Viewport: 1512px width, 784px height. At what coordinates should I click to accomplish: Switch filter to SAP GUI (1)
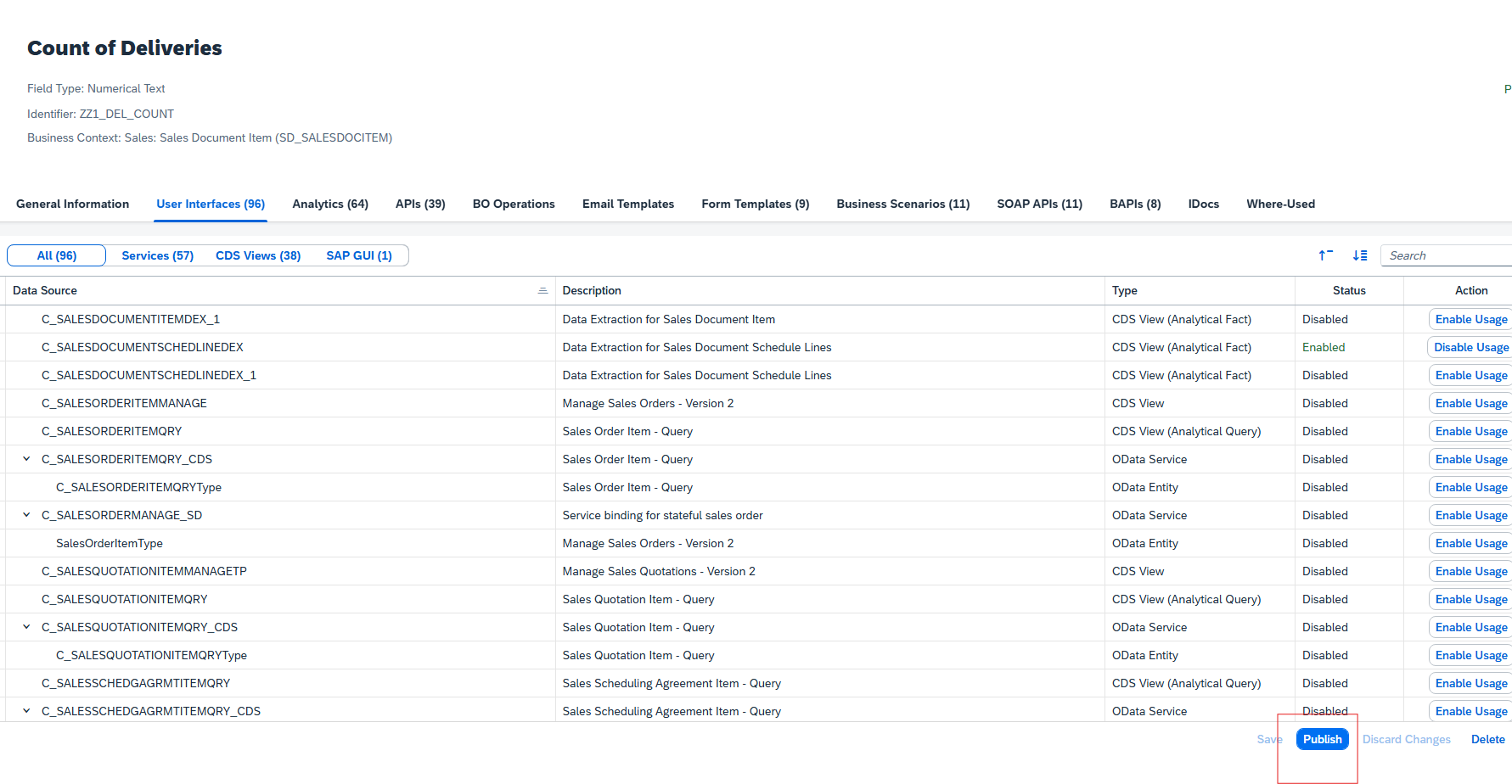359,255
